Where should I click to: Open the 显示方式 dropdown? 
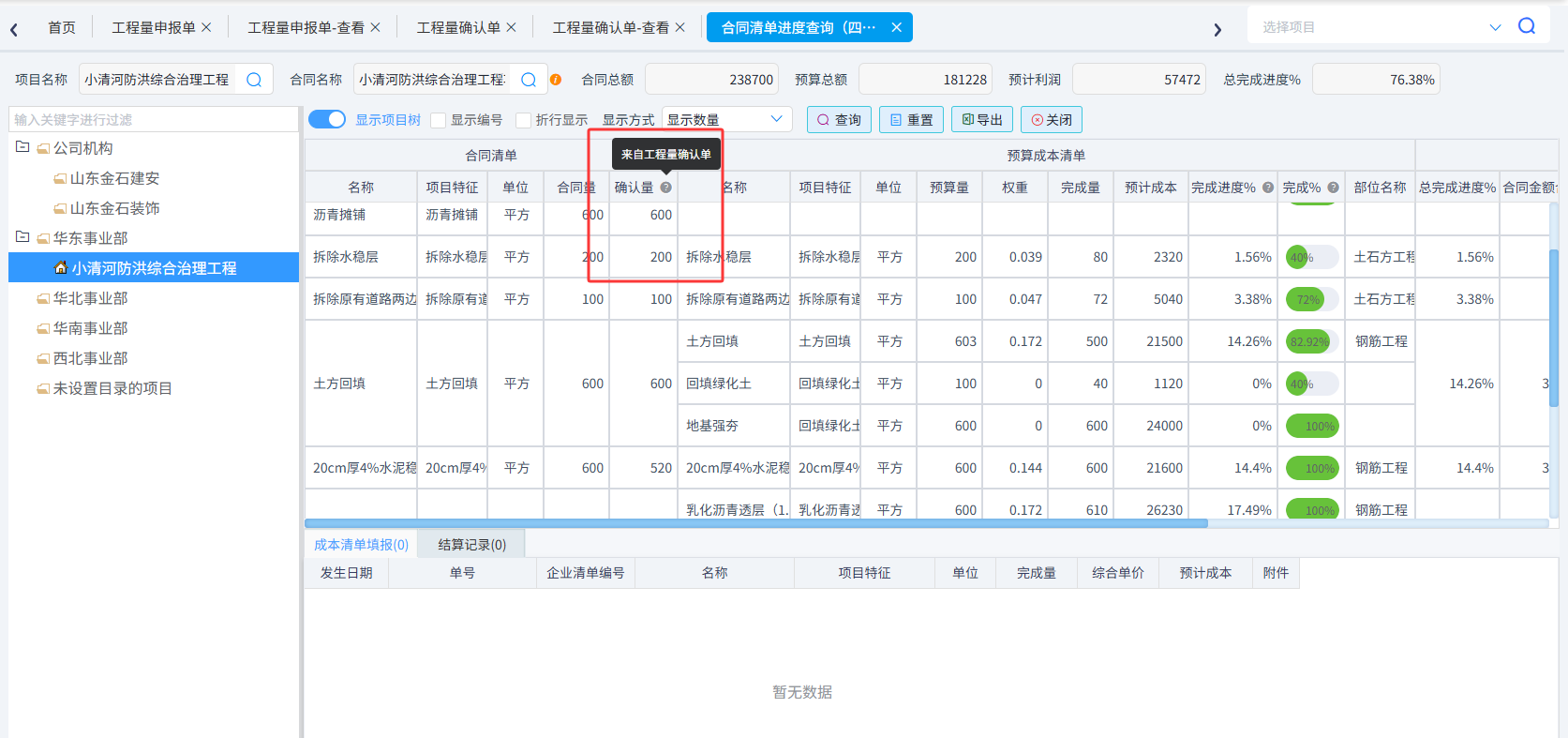coord(726,119)
